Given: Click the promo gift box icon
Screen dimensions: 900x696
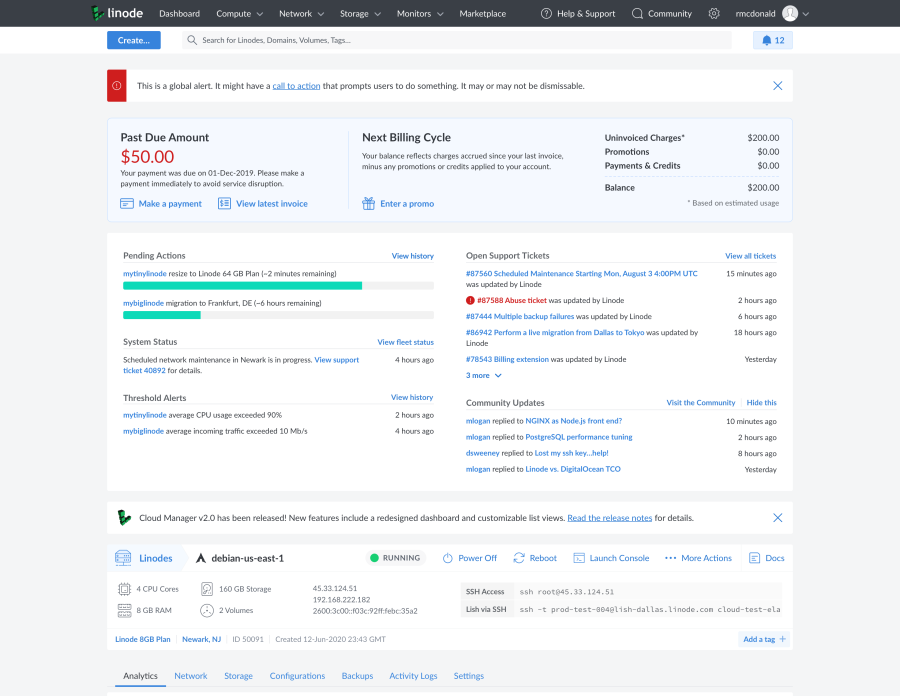Looking at the screenshot, I should tap(368, 204).
